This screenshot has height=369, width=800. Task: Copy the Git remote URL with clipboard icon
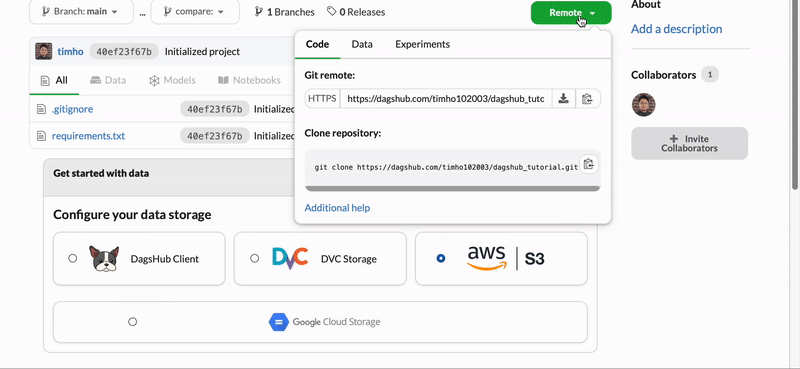(x=587, y=99)
